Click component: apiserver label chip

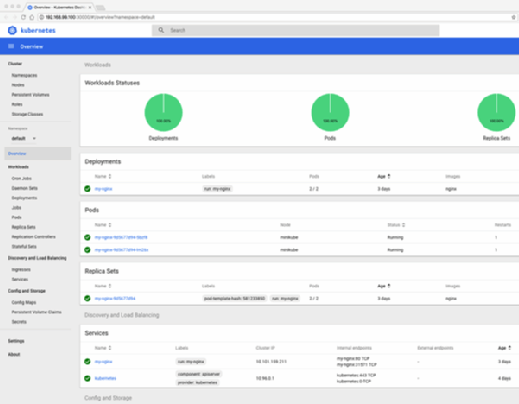(199, 374)
